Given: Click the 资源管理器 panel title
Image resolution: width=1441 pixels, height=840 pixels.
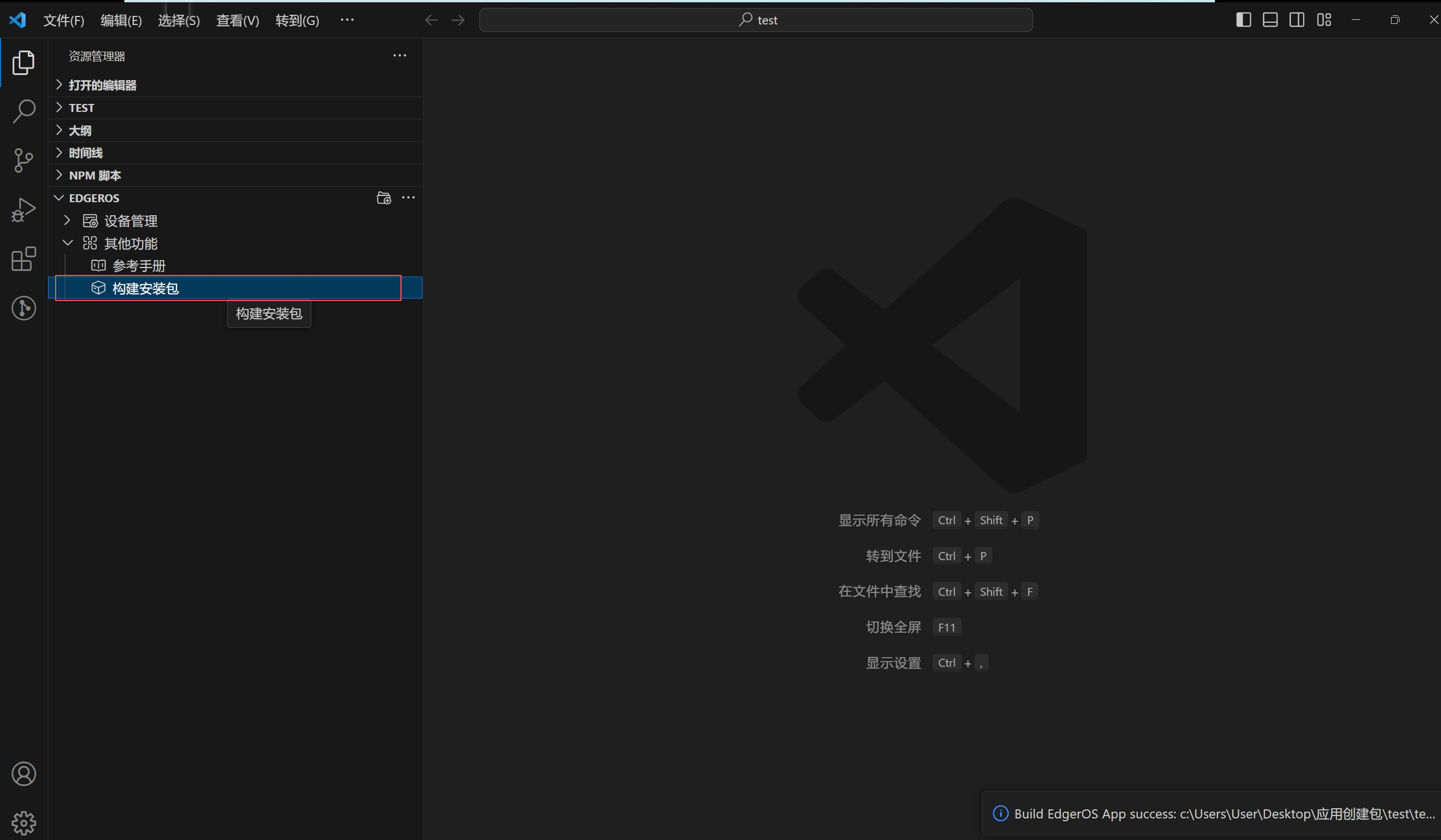Looking at the screenshot, I should coord(97,56).
